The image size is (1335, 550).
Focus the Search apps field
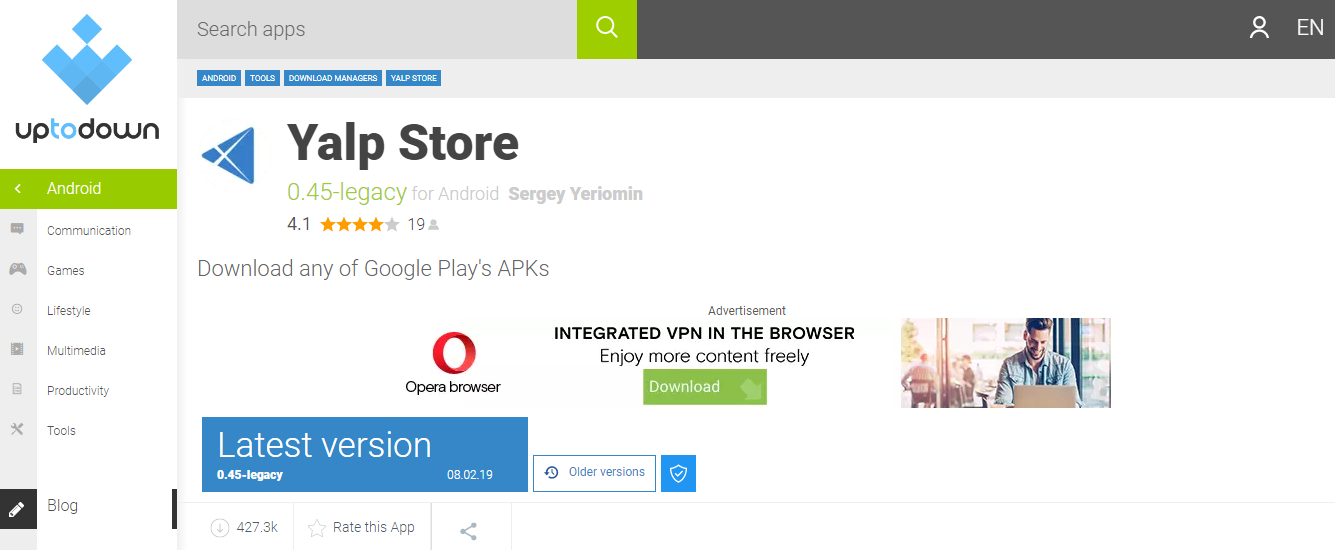click(x=377, y=29)
